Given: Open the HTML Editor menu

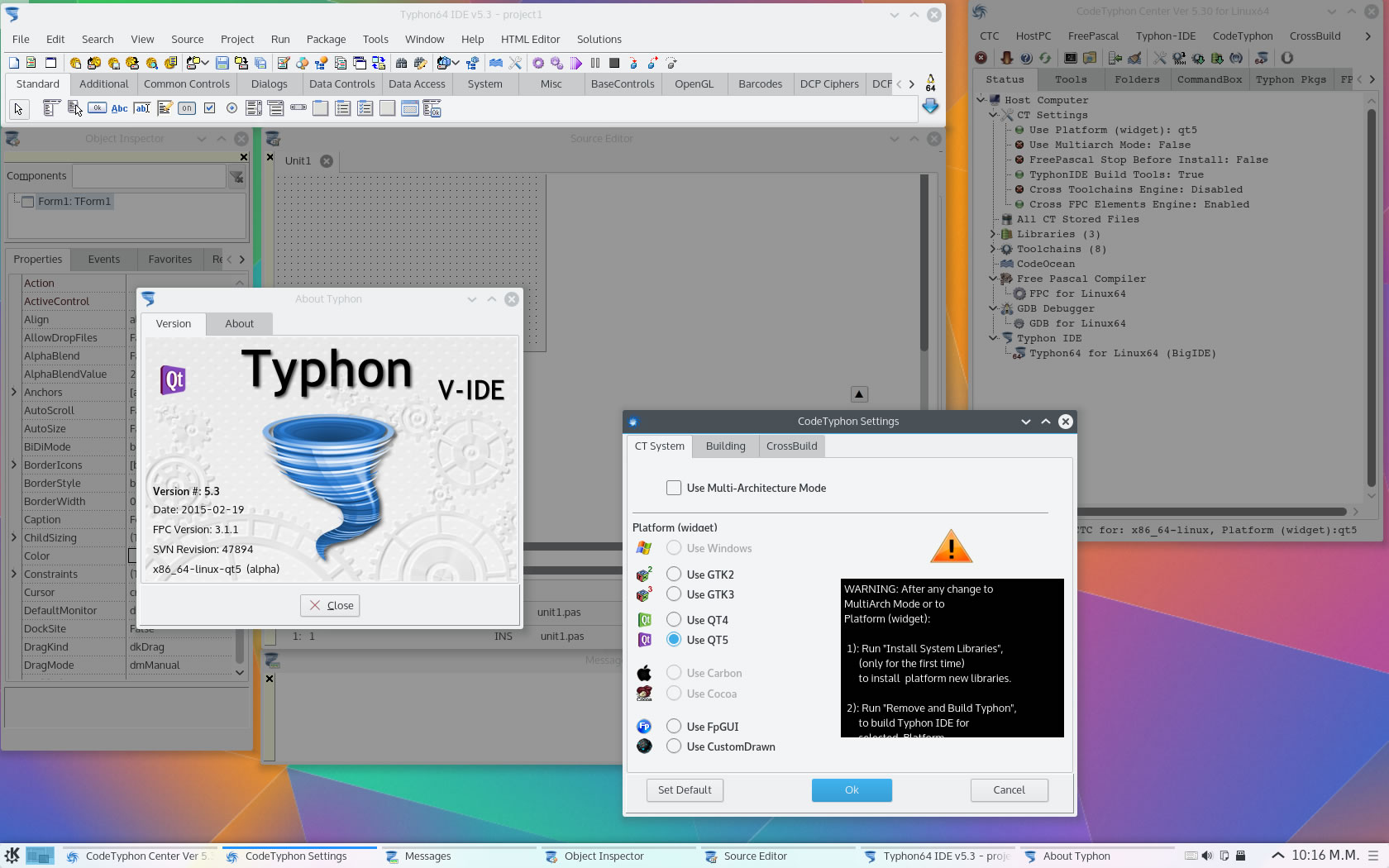Looking at the screenshot, I should tap(530, 39).
